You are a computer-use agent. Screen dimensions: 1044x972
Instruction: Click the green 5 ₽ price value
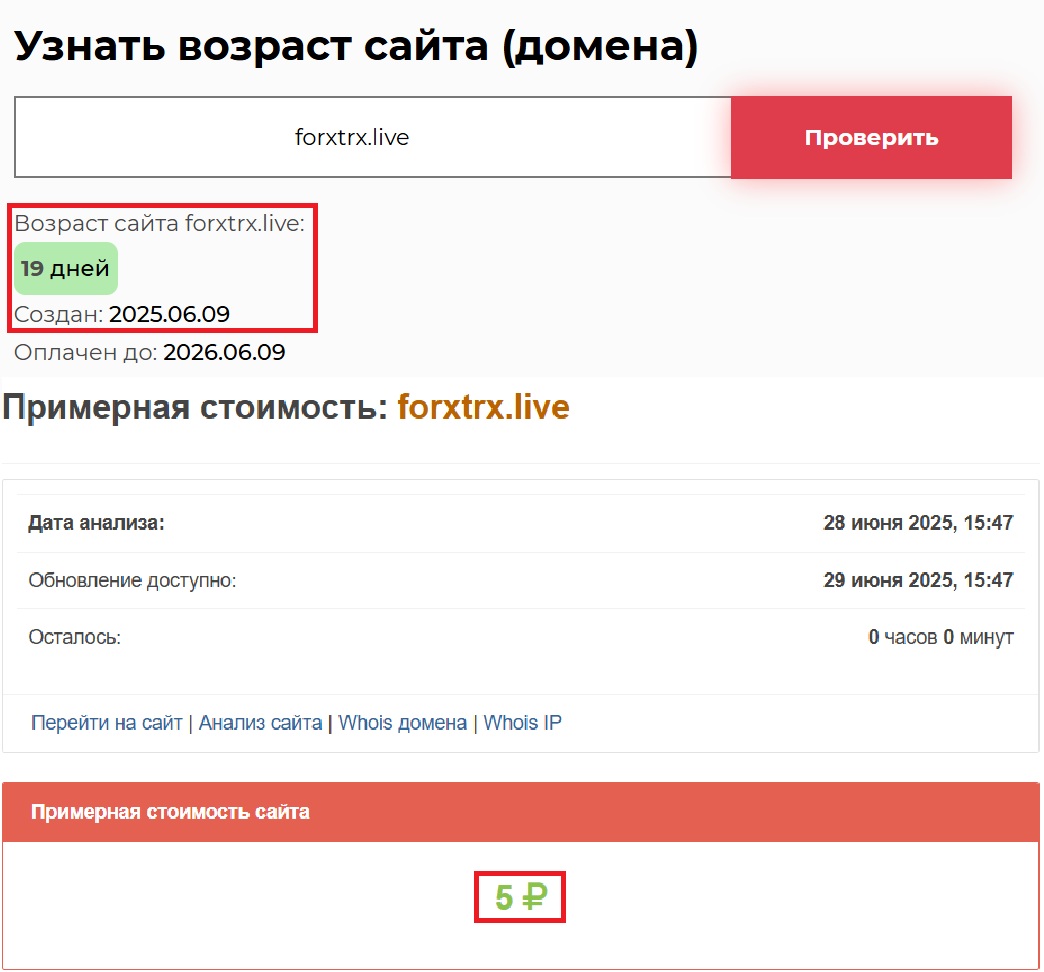(520, 898)
